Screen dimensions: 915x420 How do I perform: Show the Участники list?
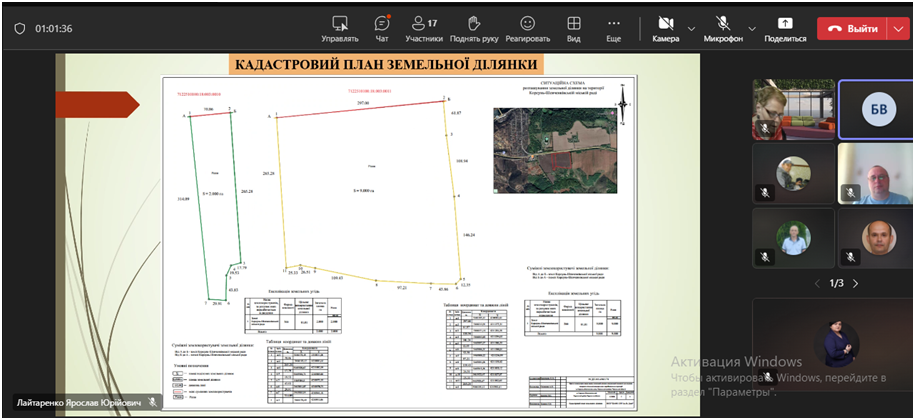pyautogui.click(x=424, y=28)
